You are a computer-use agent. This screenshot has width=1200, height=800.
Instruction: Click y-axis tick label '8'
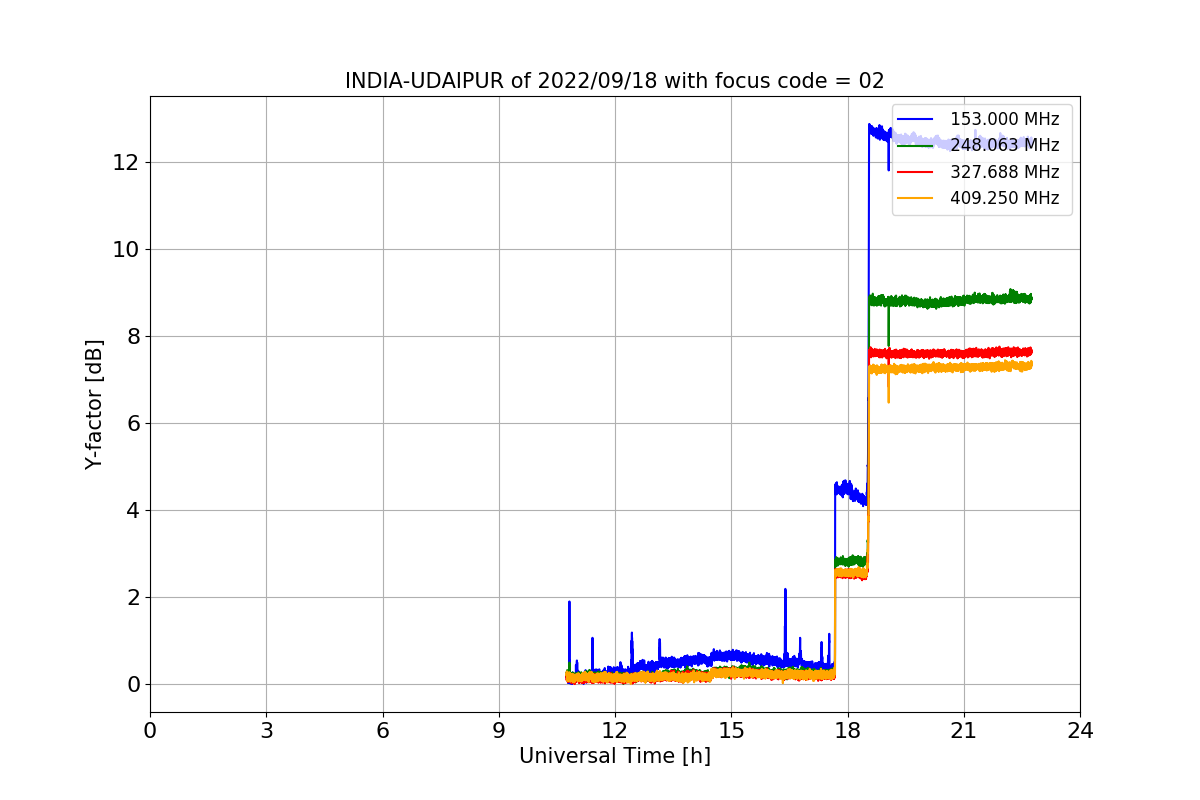[x=132, y=336]
